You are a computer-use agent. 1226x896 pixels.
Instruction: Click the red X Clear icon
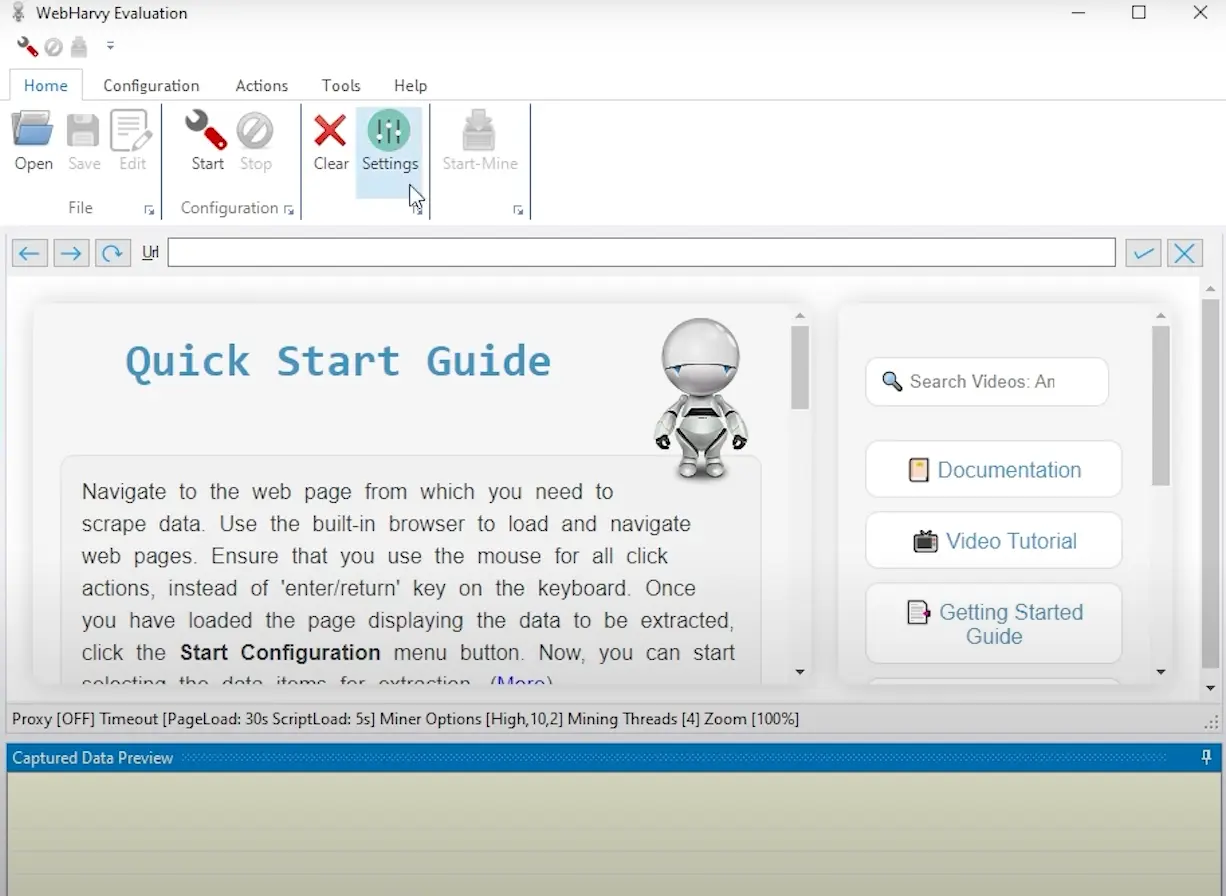330,133
